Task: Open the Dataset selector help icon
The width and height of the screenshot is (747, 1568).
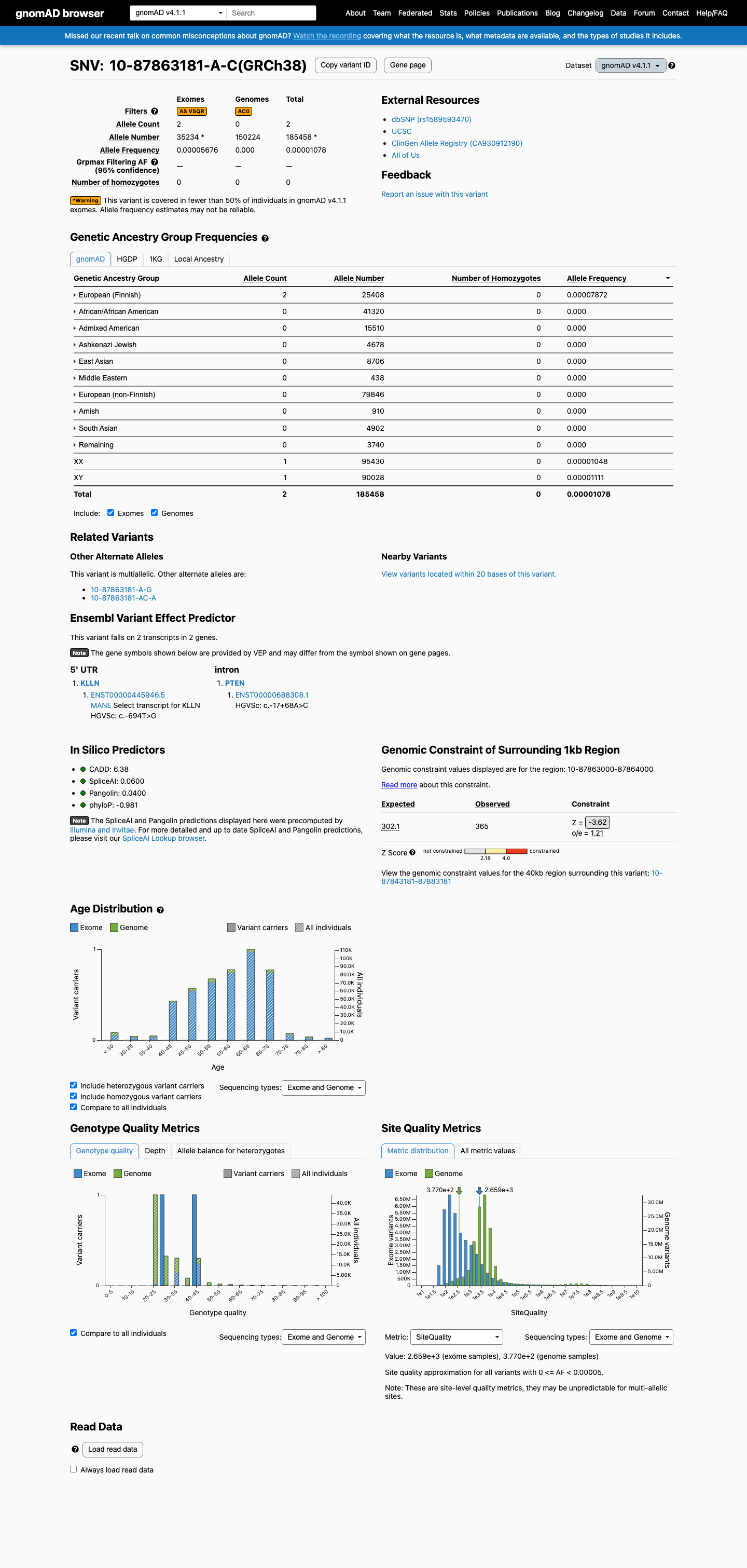Action: pos(672,66)
